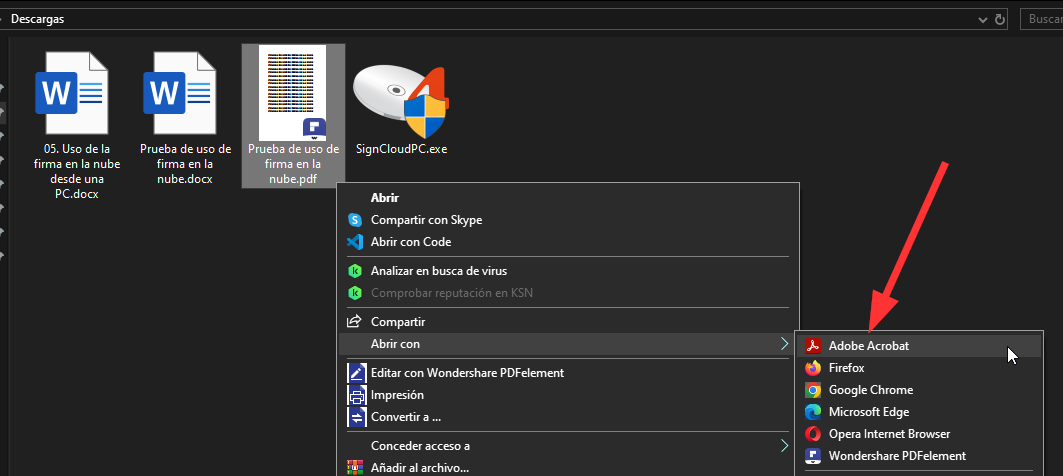Screen dimensions: 1063x476
Task: Click Convertir a ... menu entry
Action: pyautogui.click(x=405, y=417)
